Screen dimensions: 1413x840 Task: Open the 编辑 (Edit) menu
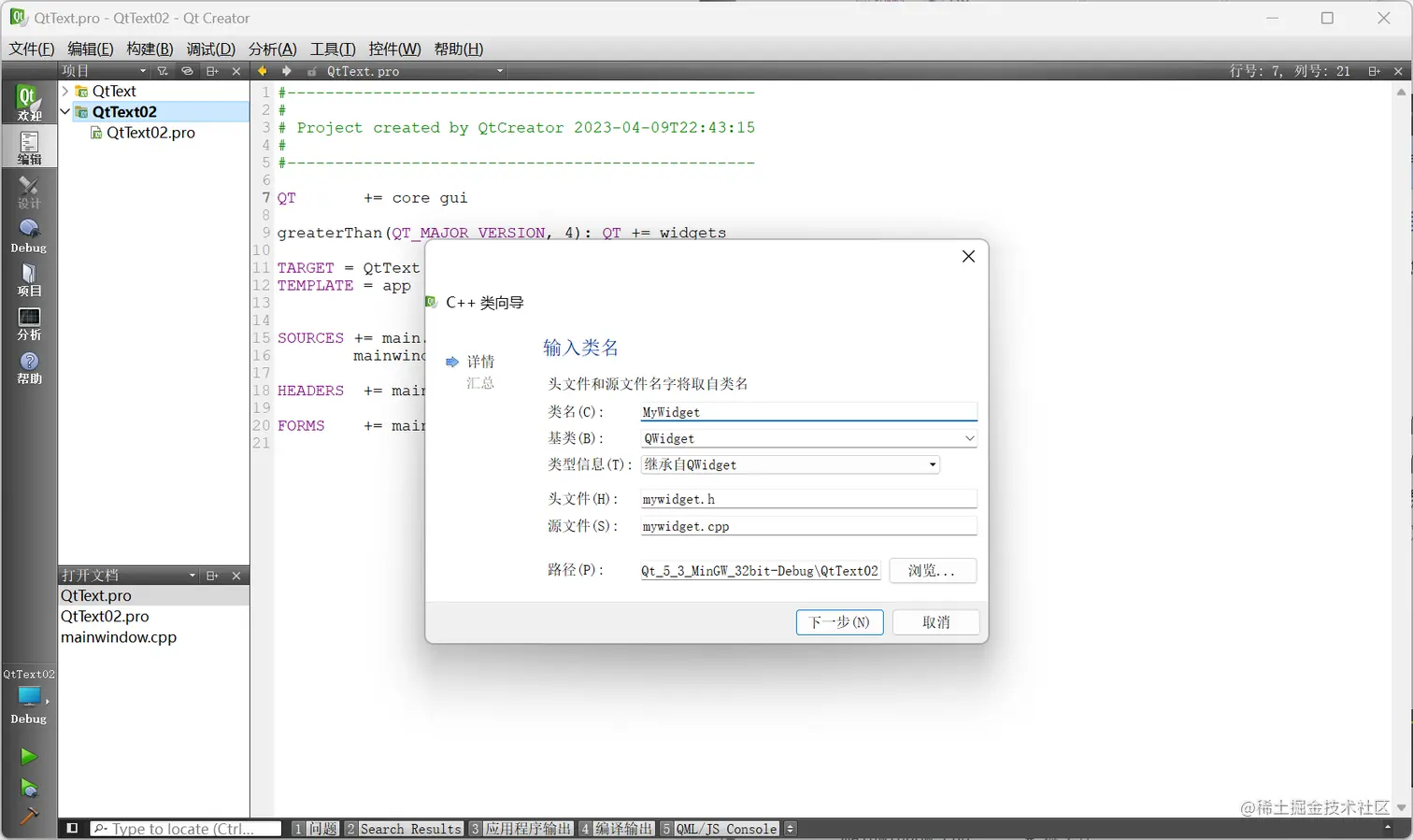tap(91, 49)
